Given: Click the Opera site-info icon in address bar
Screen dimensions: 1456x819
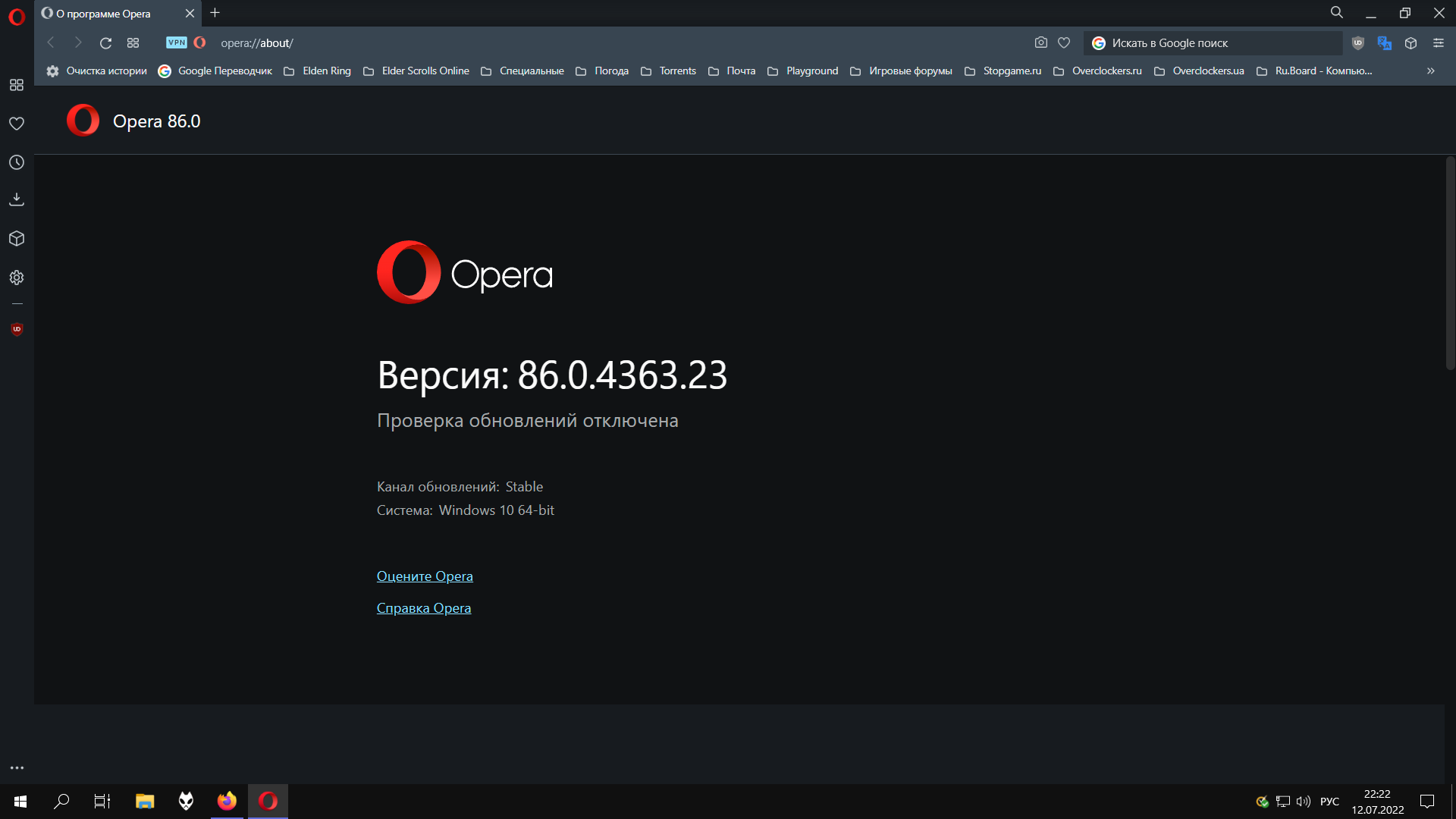Looking at the screenshot, I should [200, 42].
